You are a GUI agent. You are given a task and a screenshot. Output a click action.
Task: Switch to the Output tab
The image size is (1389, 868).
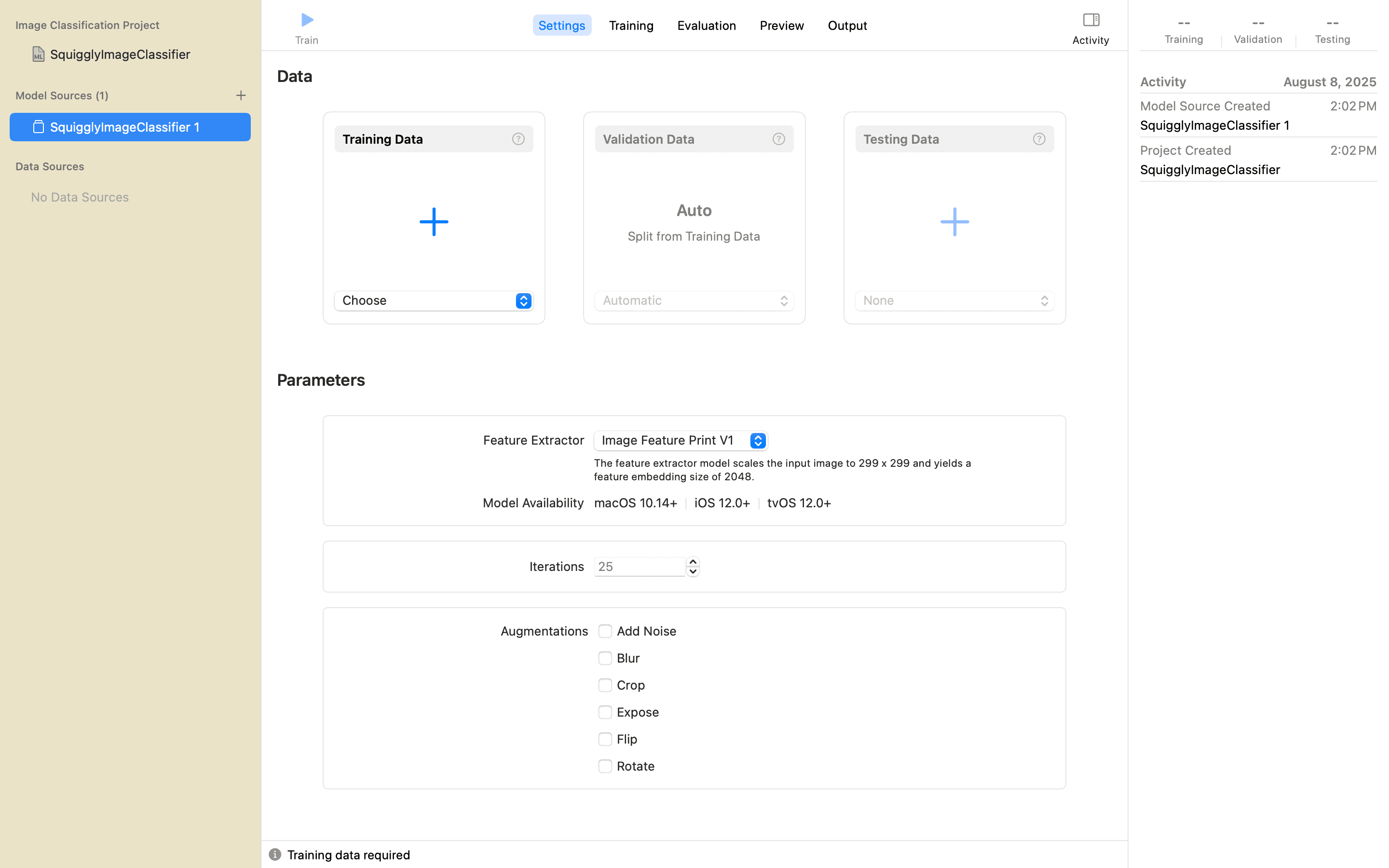[846, 25]
